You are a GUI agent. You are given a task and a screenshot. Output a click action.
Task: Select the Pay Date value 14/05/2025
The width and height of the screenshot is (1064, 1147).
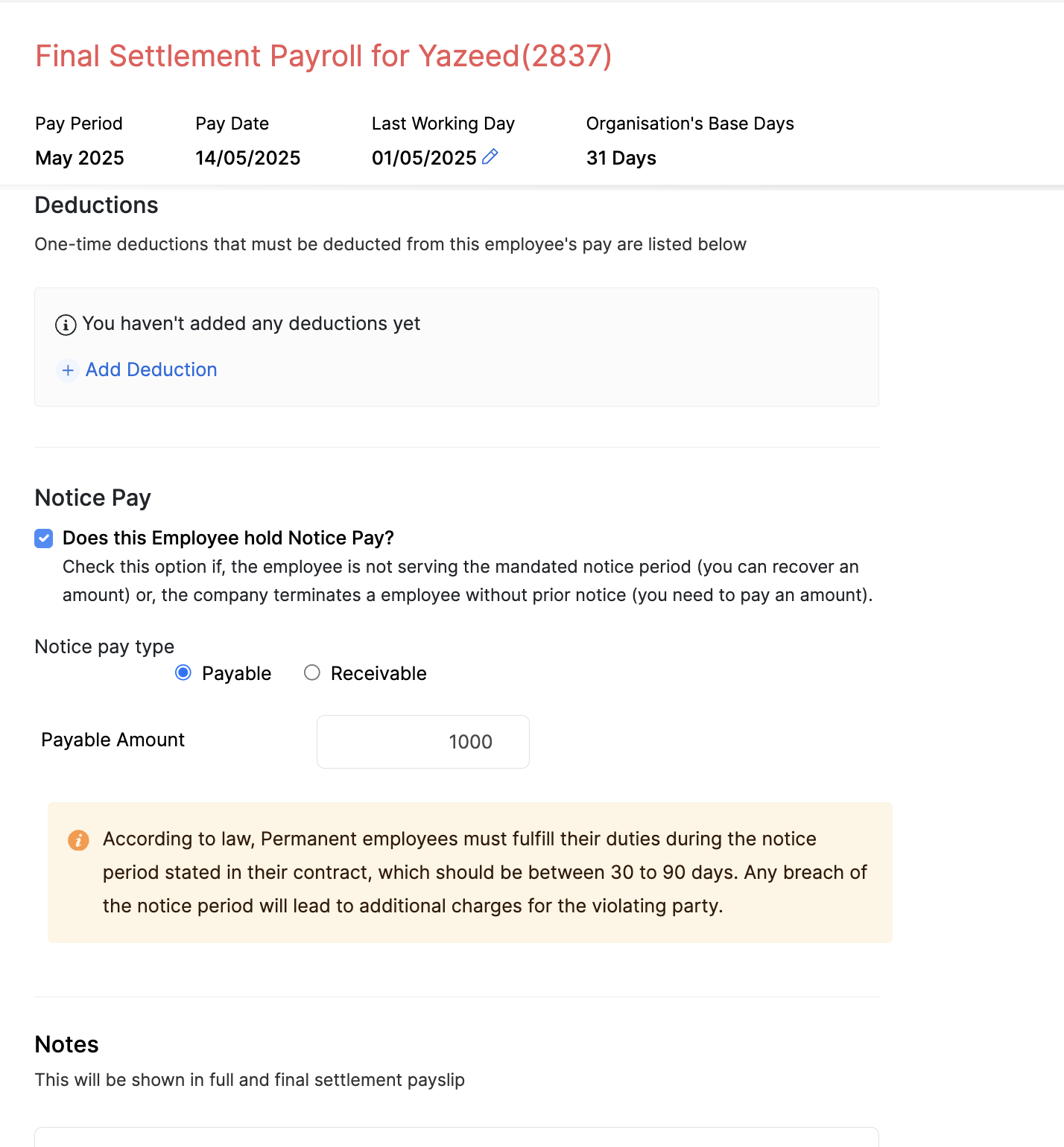coord(247,158)
